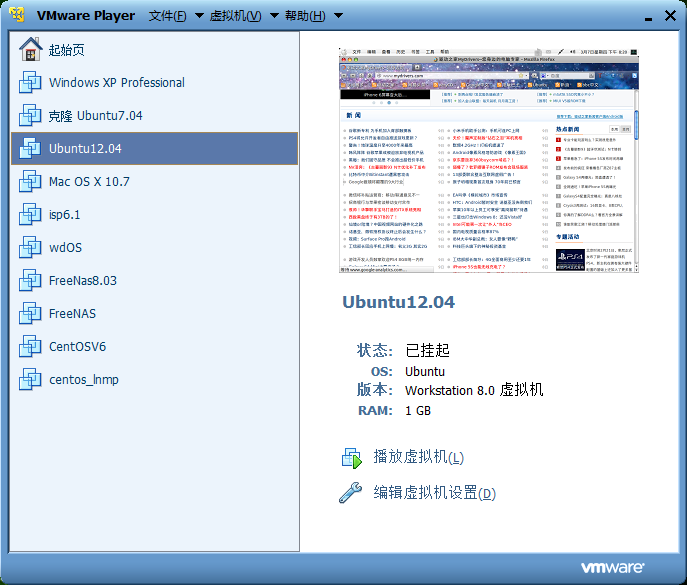The image size is (687, 585).
Task: Click the FreeNAS VM icon
Action: (x=30, y=313)
